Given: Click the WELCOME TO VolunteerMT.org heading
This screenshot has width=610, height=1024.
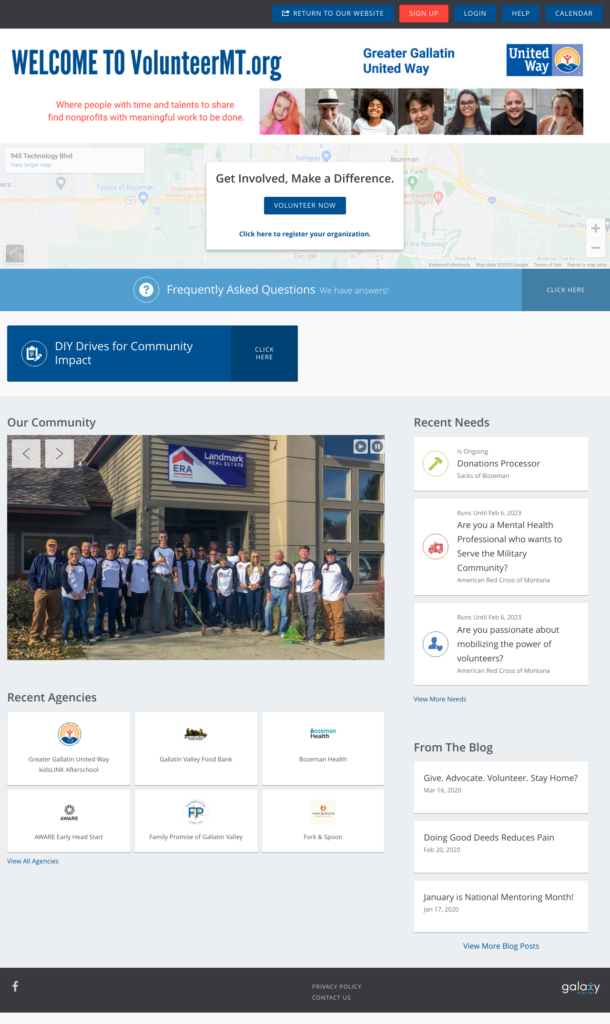Looking at the screenshot, I should (146, 63).
